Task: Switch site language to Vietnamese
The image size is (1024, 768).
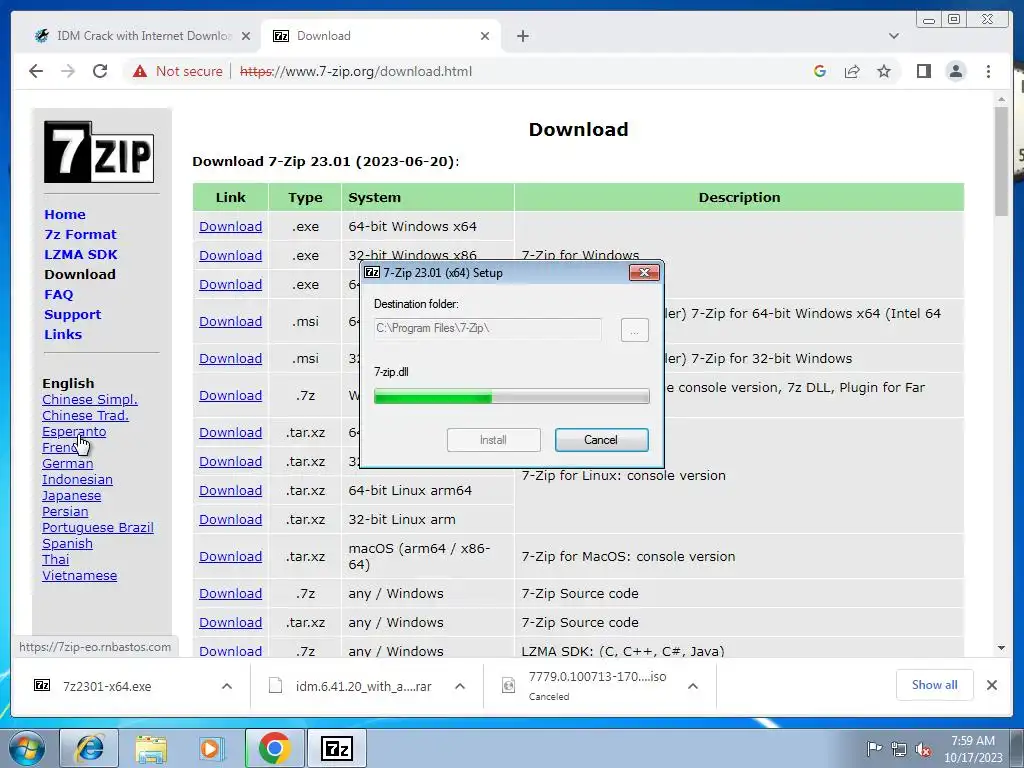Action: pos(80,575)
